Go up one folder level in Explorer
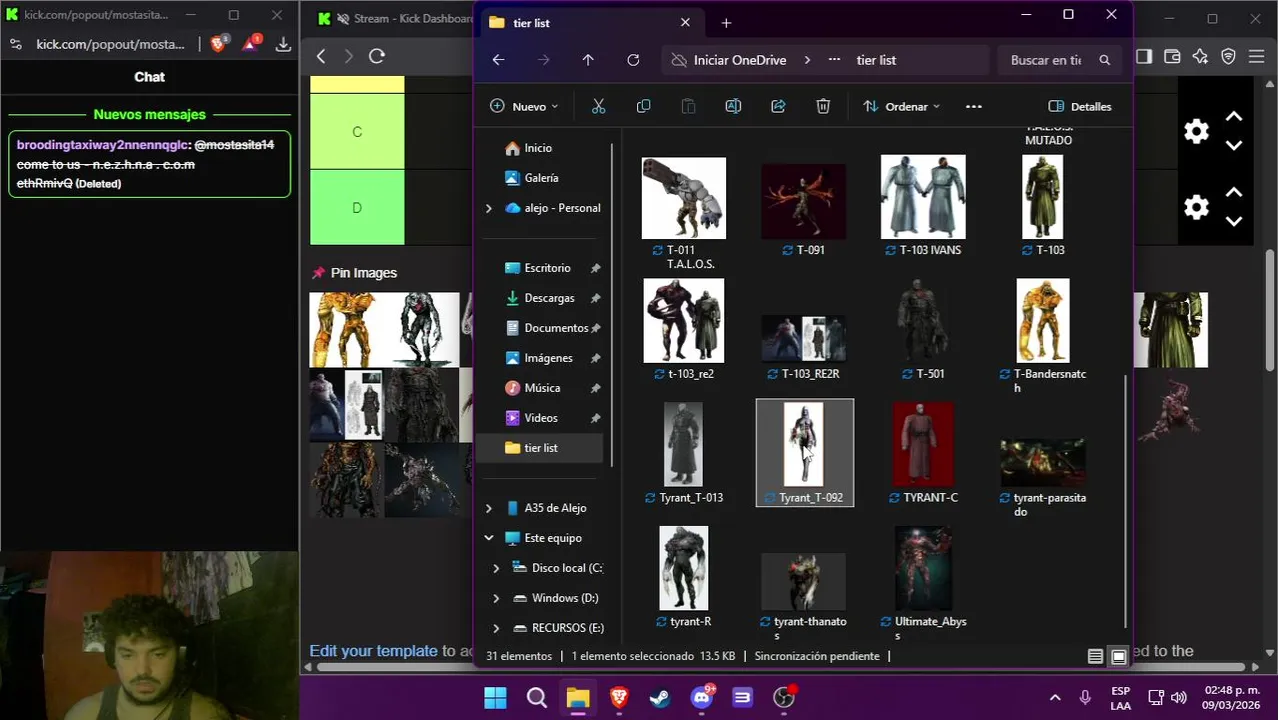The width and height of the screenshot is (1278, 720). [x=588, y=60]
